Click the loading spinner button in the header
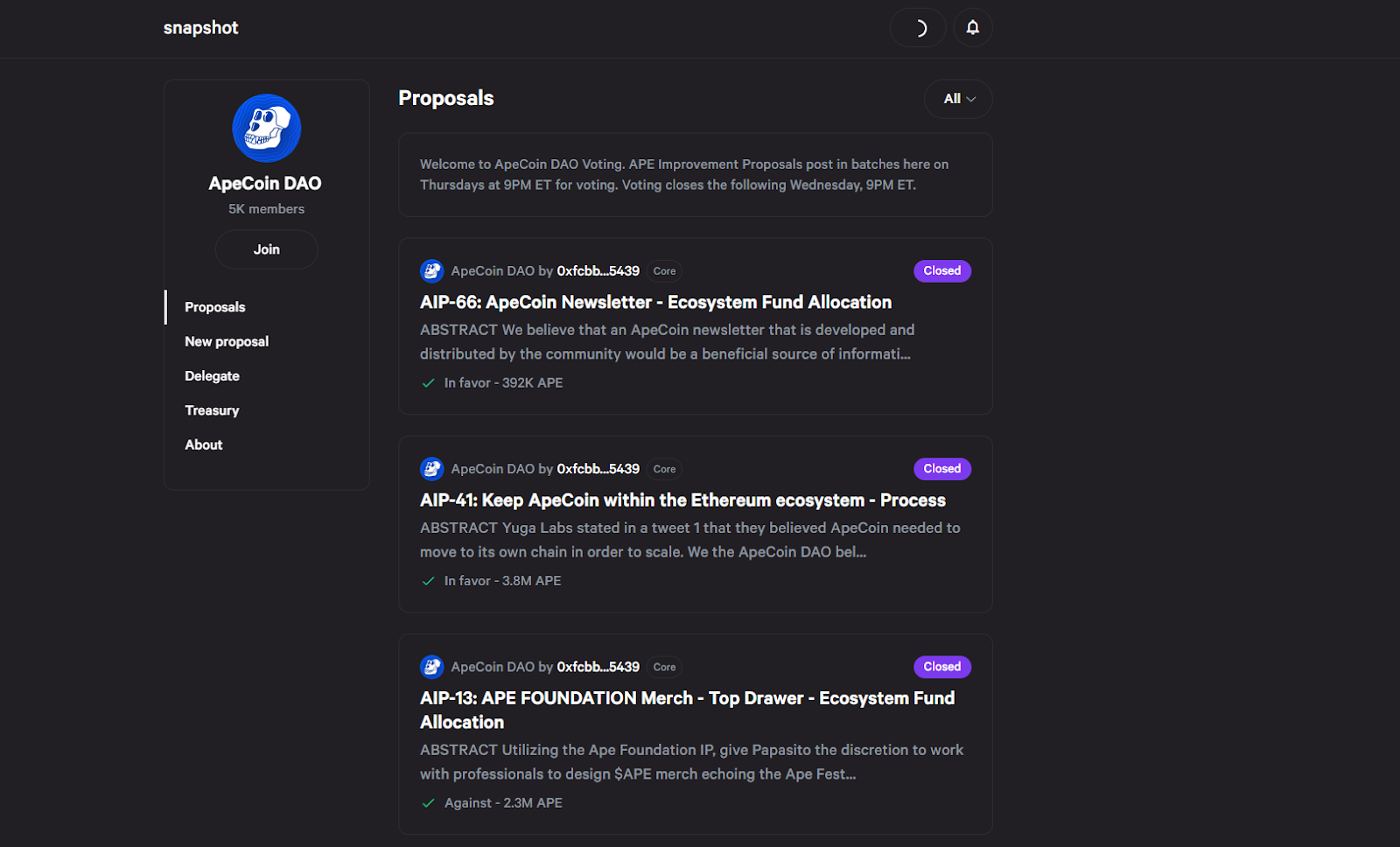1400x847 pixels. (x=918, y=28)
